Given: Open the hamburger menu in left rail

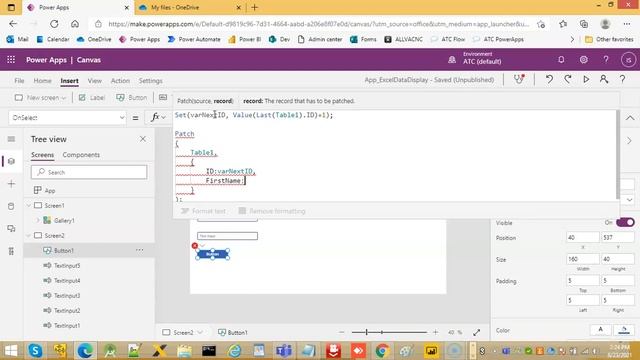Looking at the screenshot, I should click(11, 139).
